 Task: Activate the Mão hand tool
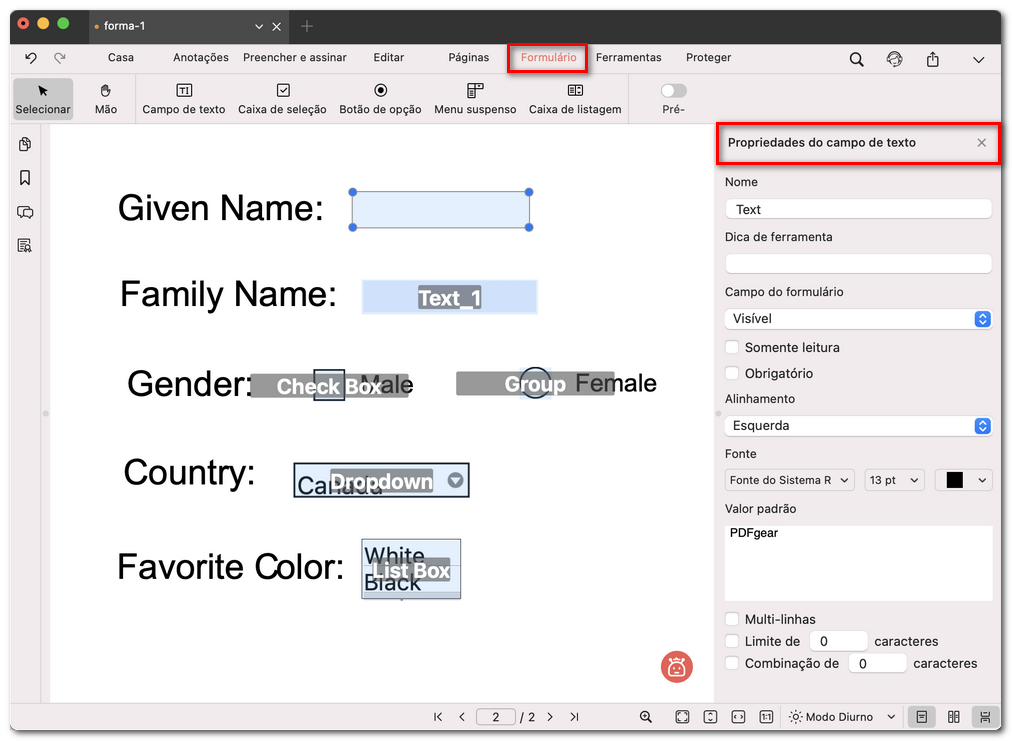pos(106,98)
